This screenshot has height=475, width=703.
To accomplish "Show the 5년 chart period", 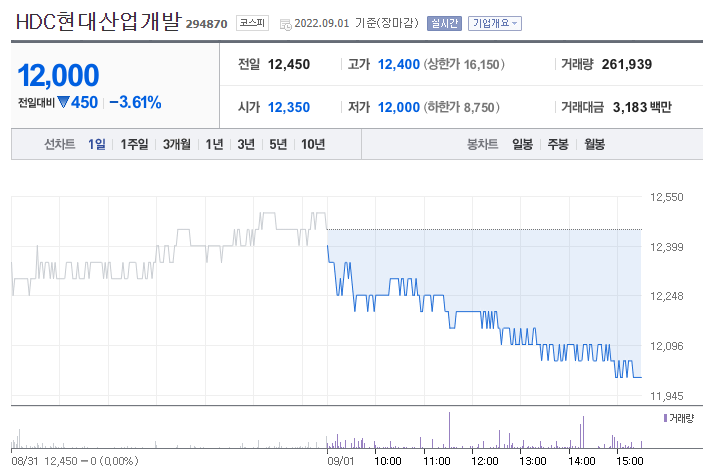I will (x=278, y=144).
